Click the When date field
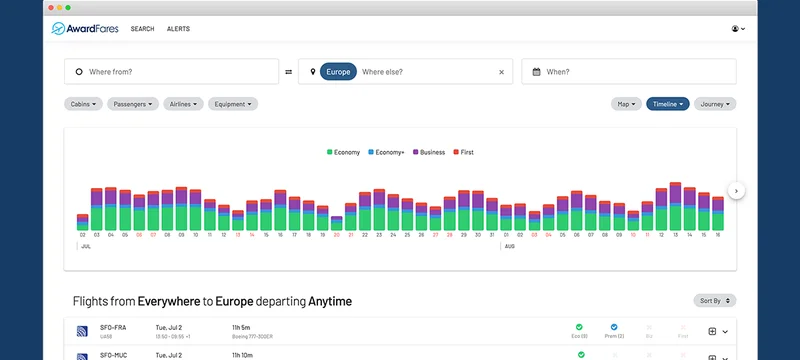The image size is (800, 360). click(x=629, y=71)
